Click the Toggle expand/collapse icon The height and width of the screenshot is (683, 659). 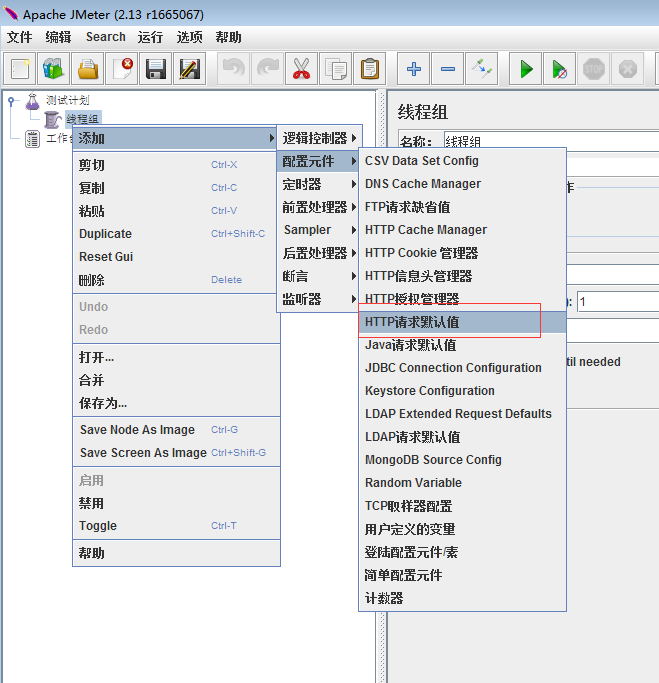(x=482, y=69)
